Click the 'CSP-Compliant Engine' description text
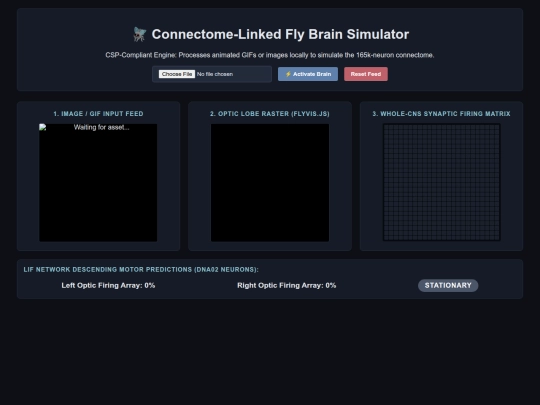540x405 pixels. 270,55
